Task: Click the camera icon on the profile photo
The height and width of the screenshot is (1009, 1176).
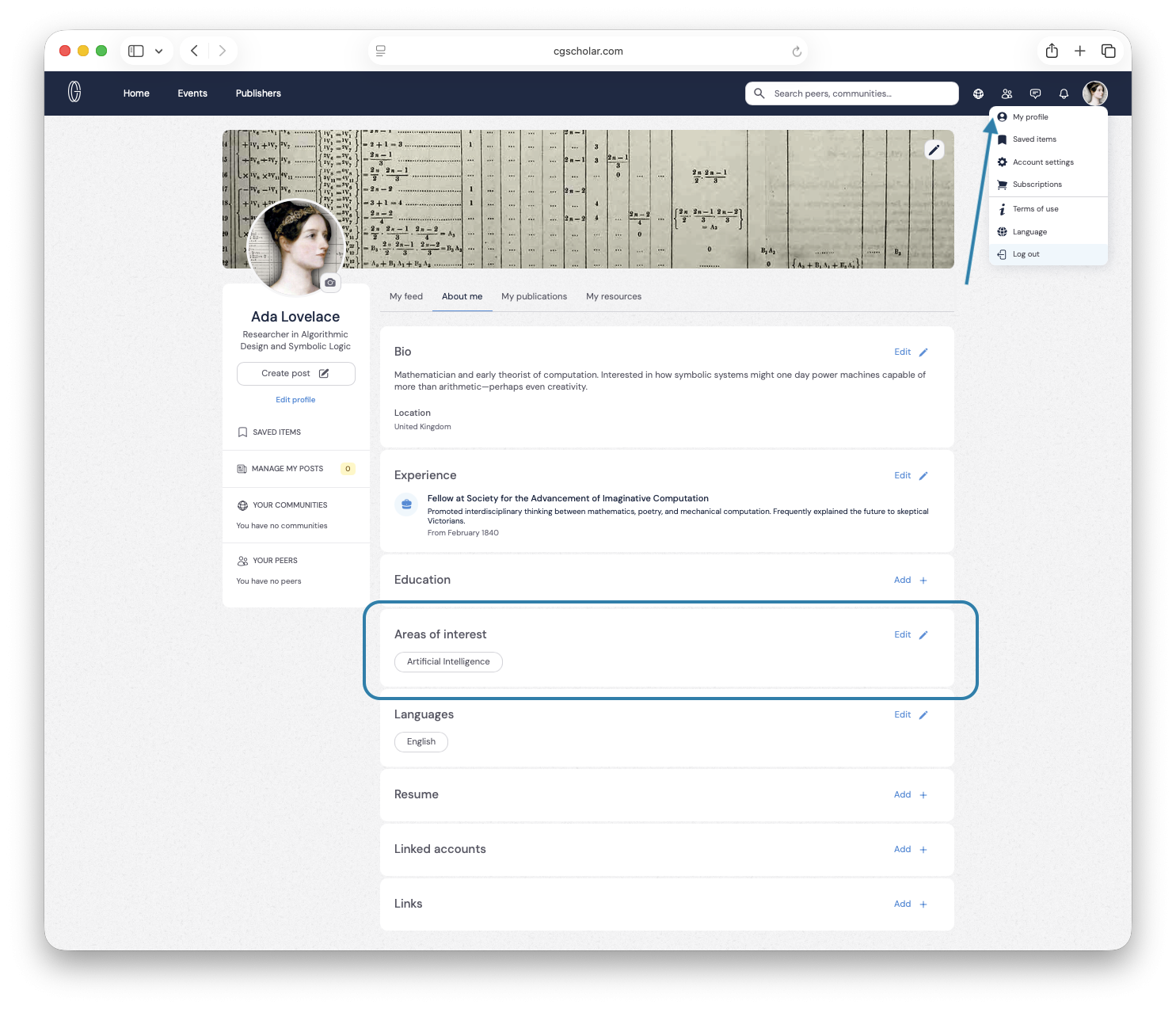Action: click(x=330, y=283)
